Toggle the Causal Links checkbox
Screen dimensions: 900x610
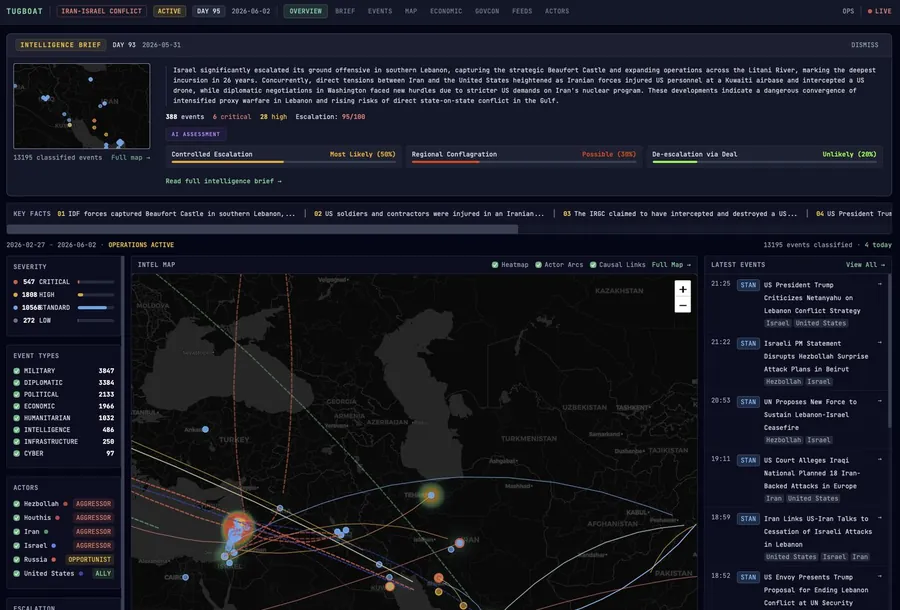point(593,265)
